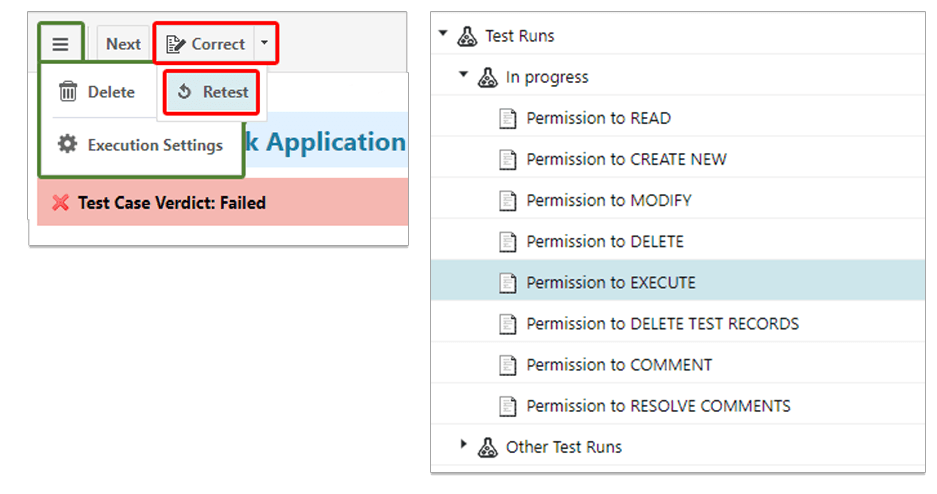Select Execution Settings menu entry

pyautogui.click(x=155, y=145)
